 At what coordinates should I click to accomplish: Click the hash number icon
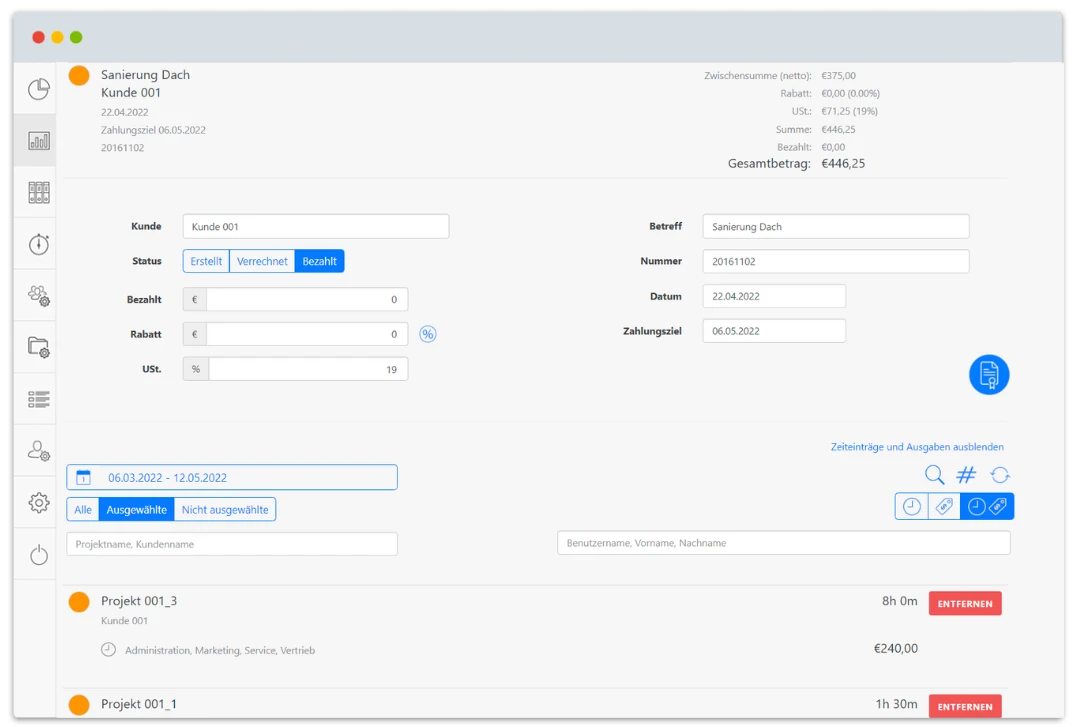(966, 476)
